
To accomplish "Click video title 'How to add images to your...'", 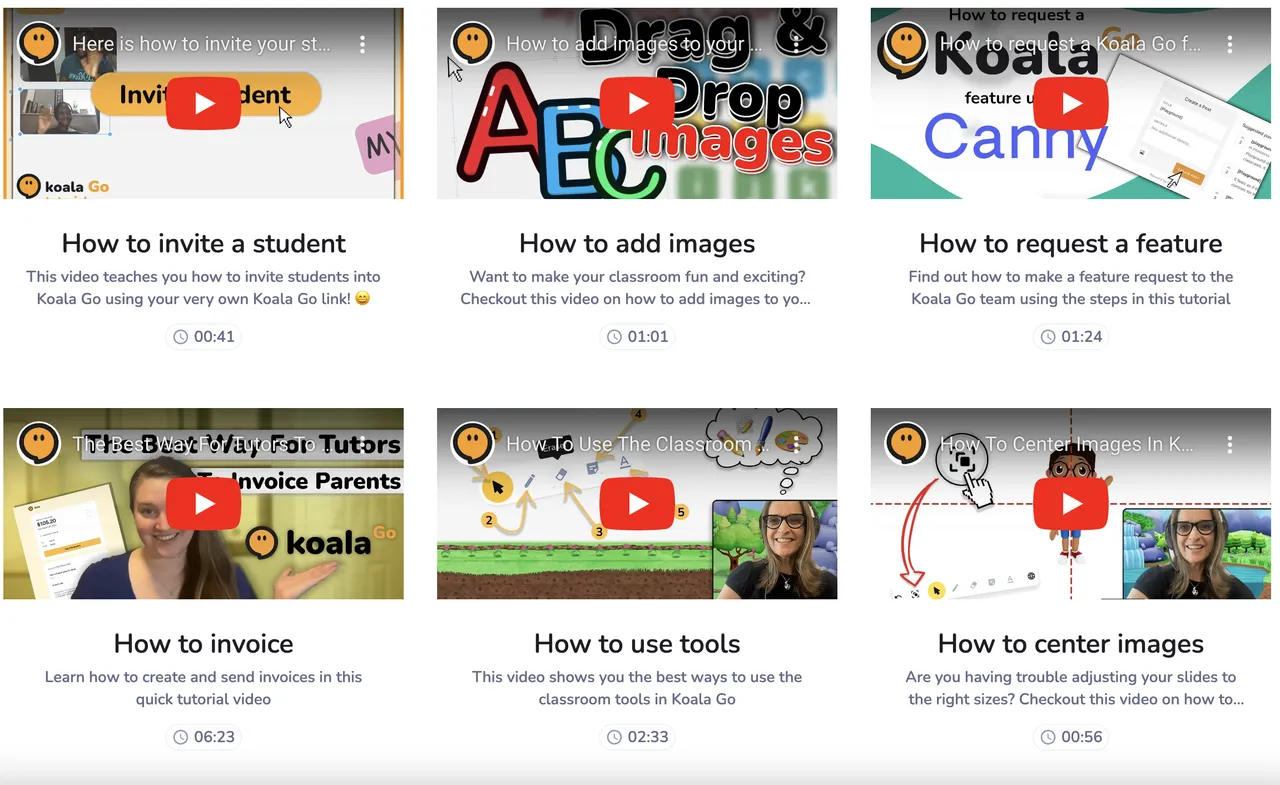I will coord(634,44).
